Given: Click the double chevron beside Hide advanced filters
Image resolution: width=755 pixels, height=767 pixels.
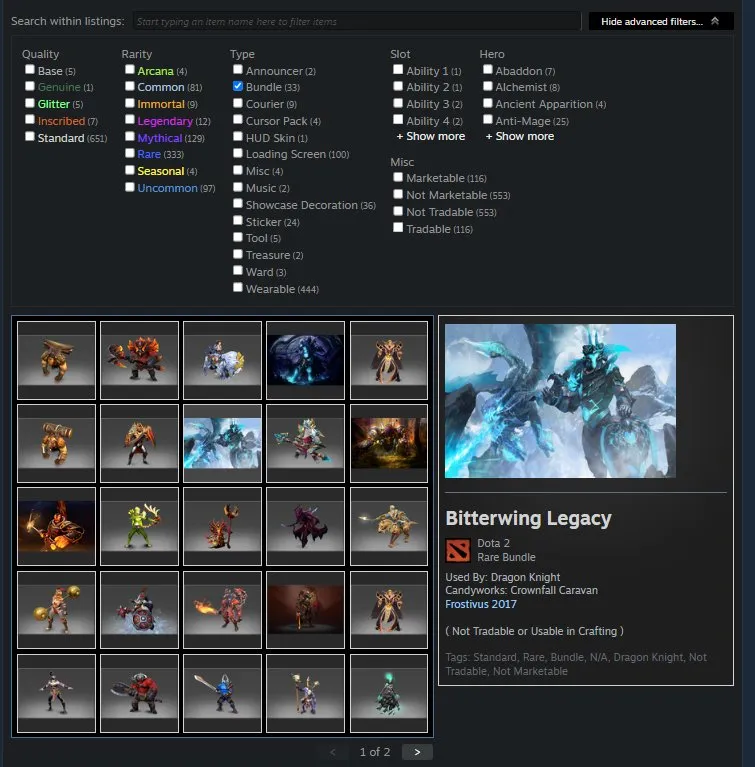Looking at the screenshot, I should 715,21.
